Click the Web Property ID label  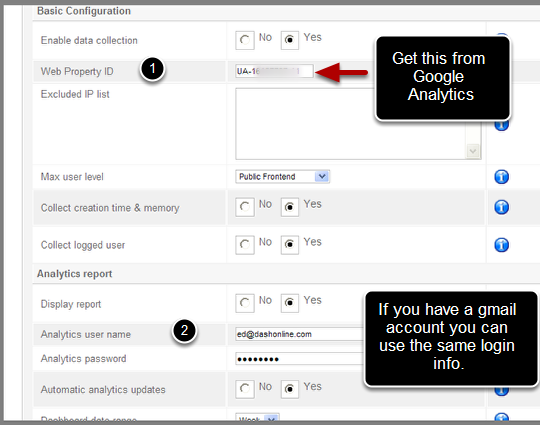point(77,71)
